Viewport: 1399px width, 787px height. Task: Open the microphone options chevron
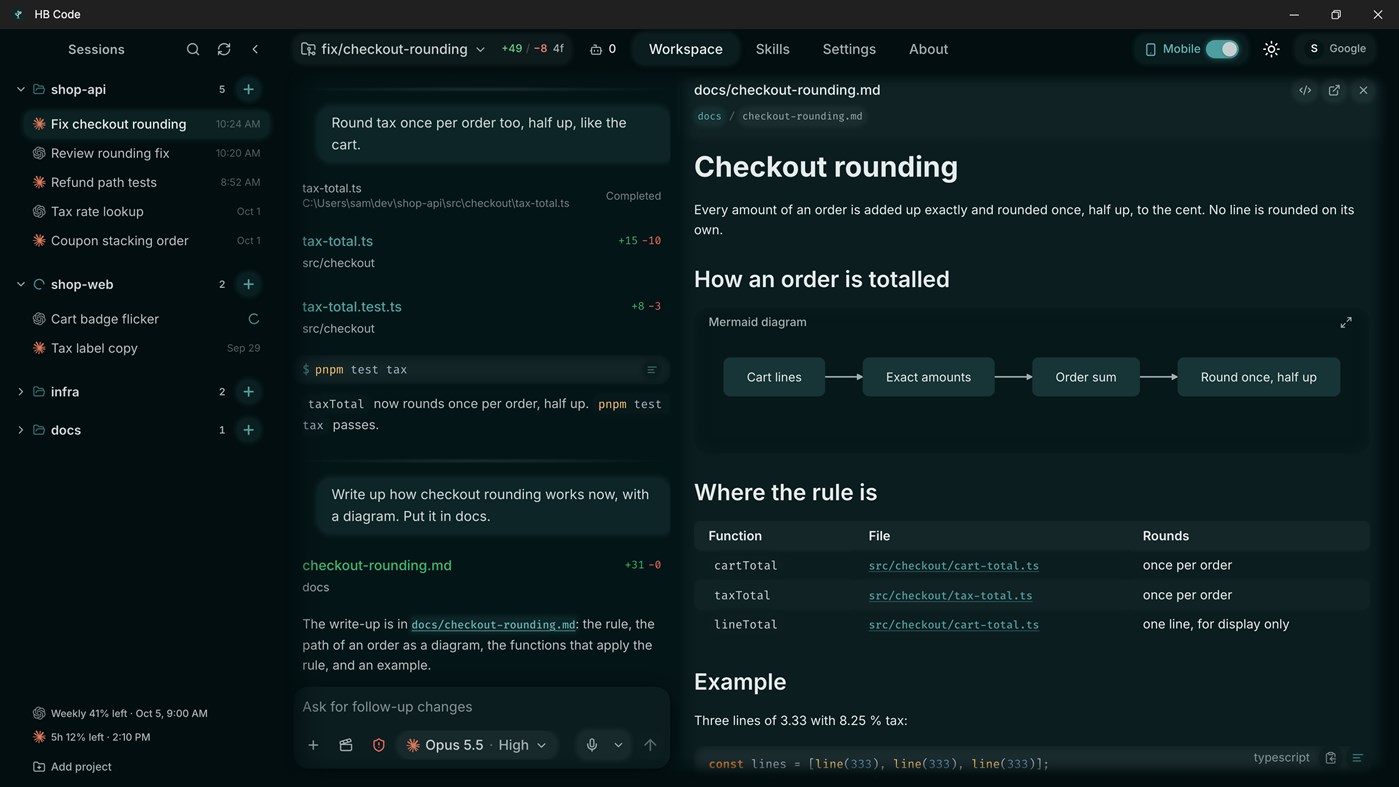(x=618, y=745)
